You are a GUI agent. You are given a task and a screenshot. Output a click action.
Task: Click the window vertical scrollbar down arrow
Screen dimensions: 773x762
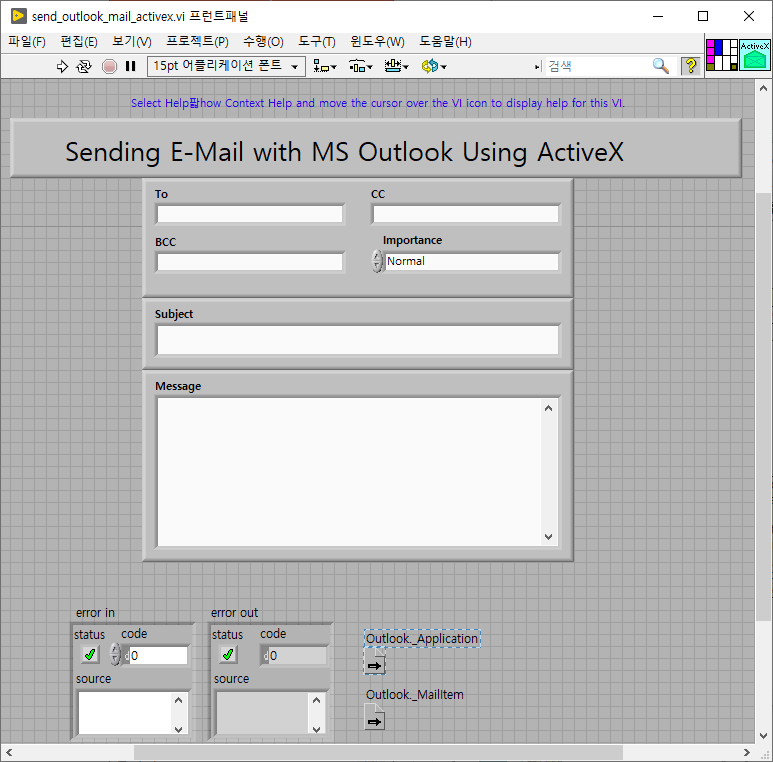point(763,735)
